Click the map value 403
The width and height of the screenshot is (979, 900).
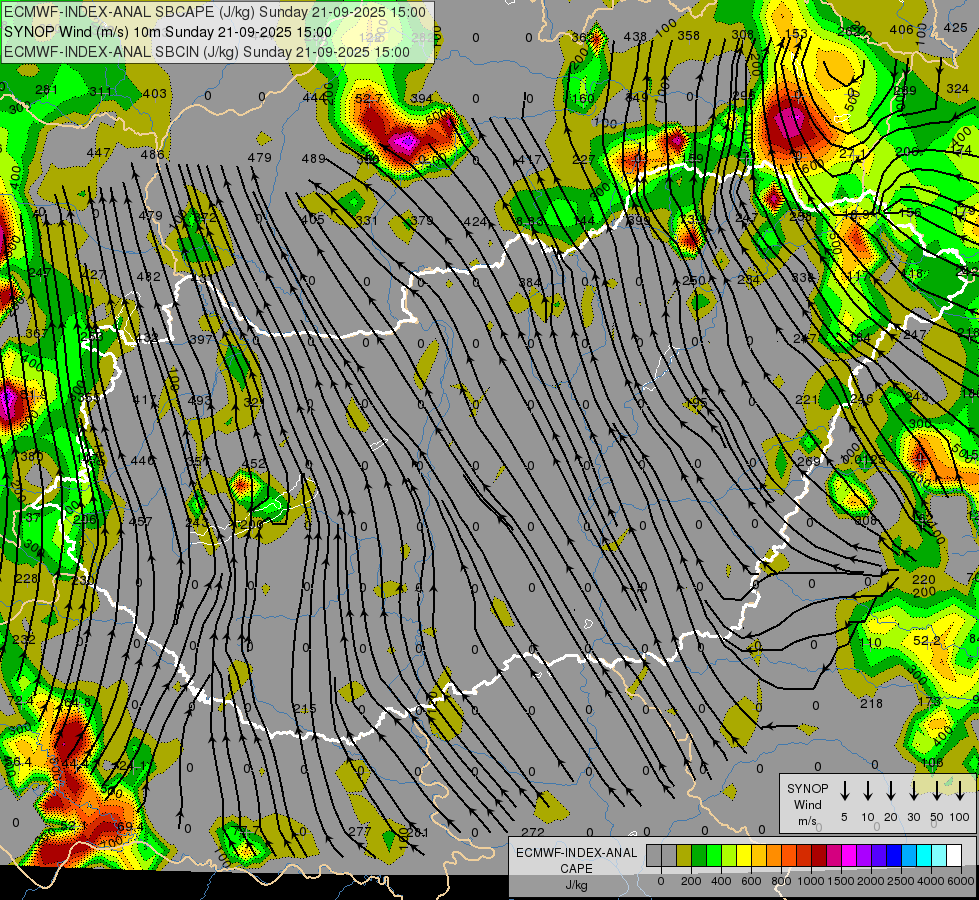[155, 93]
